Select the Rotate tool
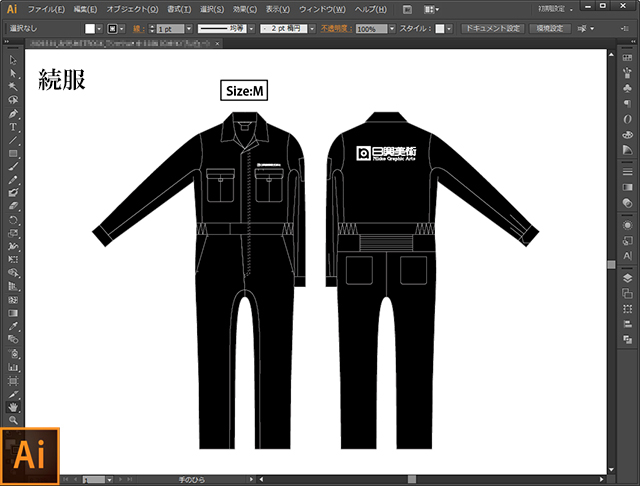Viewport: 640px width, 486px height. pyautogui.click(x=13, y=220)
